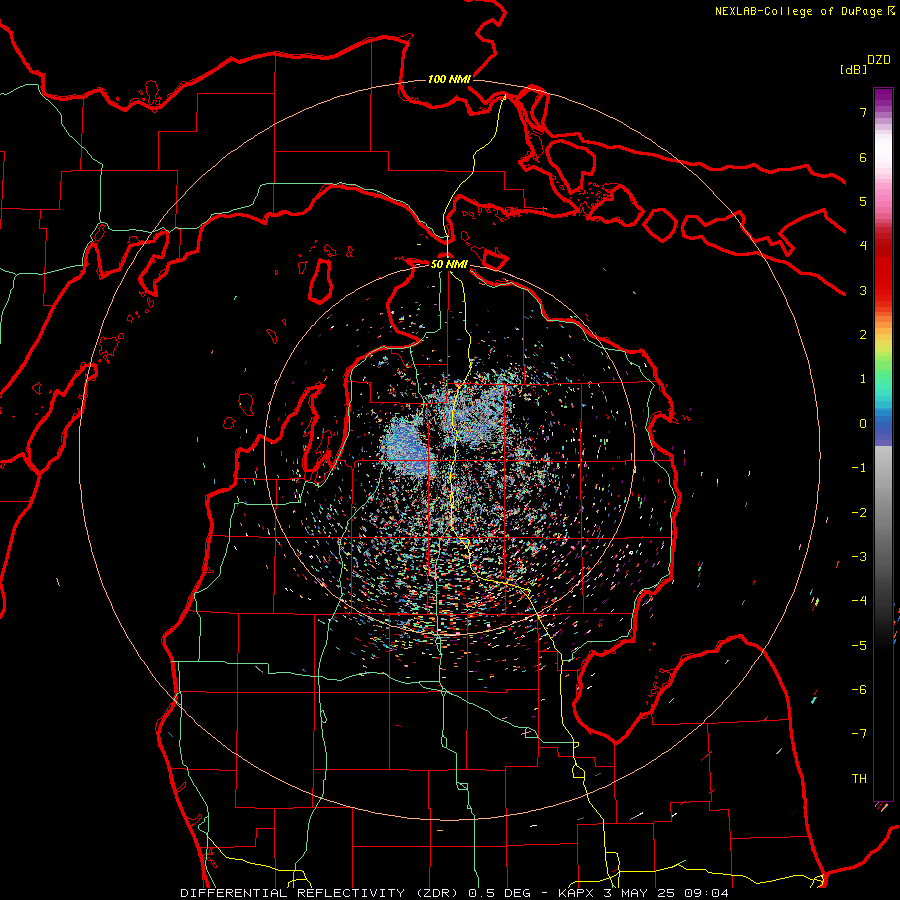Click the 2 value on color scale

[863, 335]
